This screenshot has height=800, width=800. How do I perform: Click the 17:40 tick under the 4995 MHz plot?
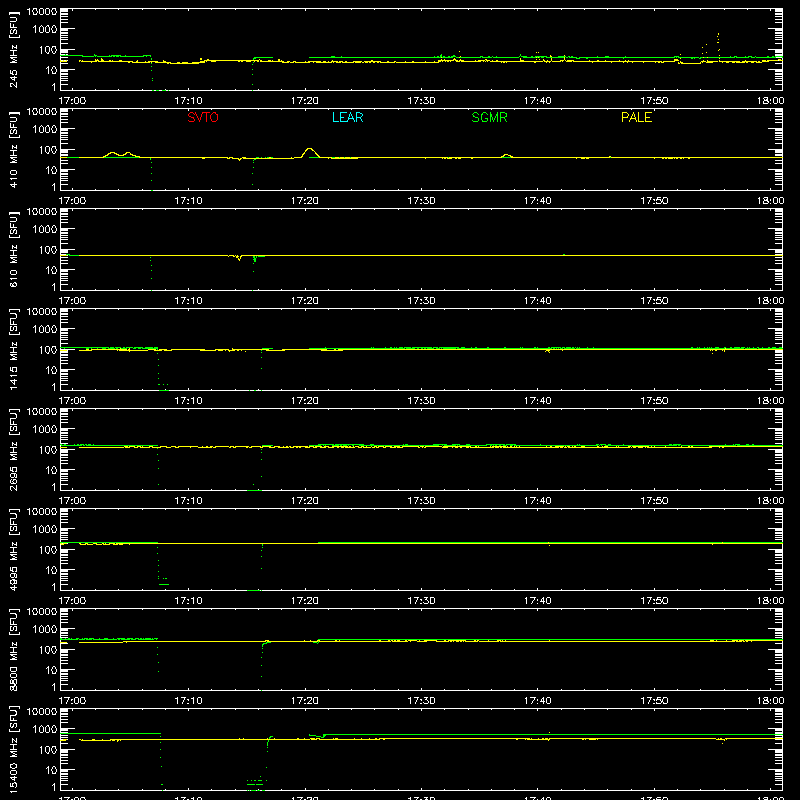(537, 601)
